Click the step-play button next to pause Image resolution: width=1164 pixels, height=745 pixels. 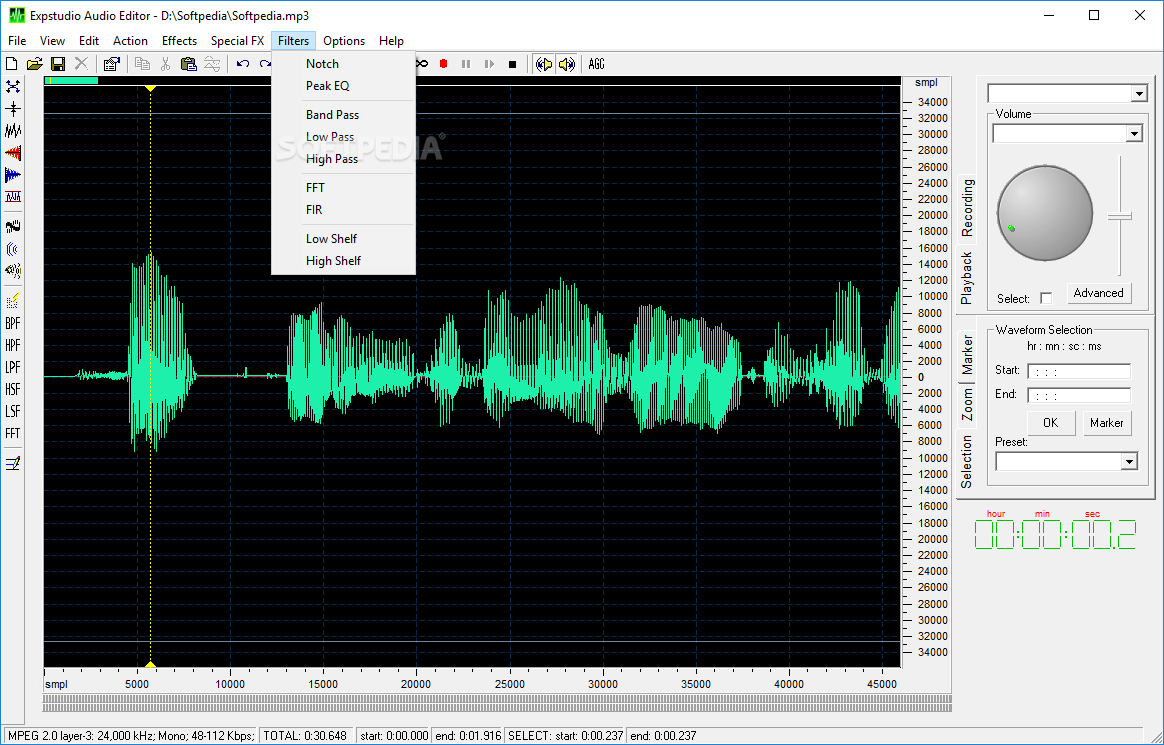point(489,65)
